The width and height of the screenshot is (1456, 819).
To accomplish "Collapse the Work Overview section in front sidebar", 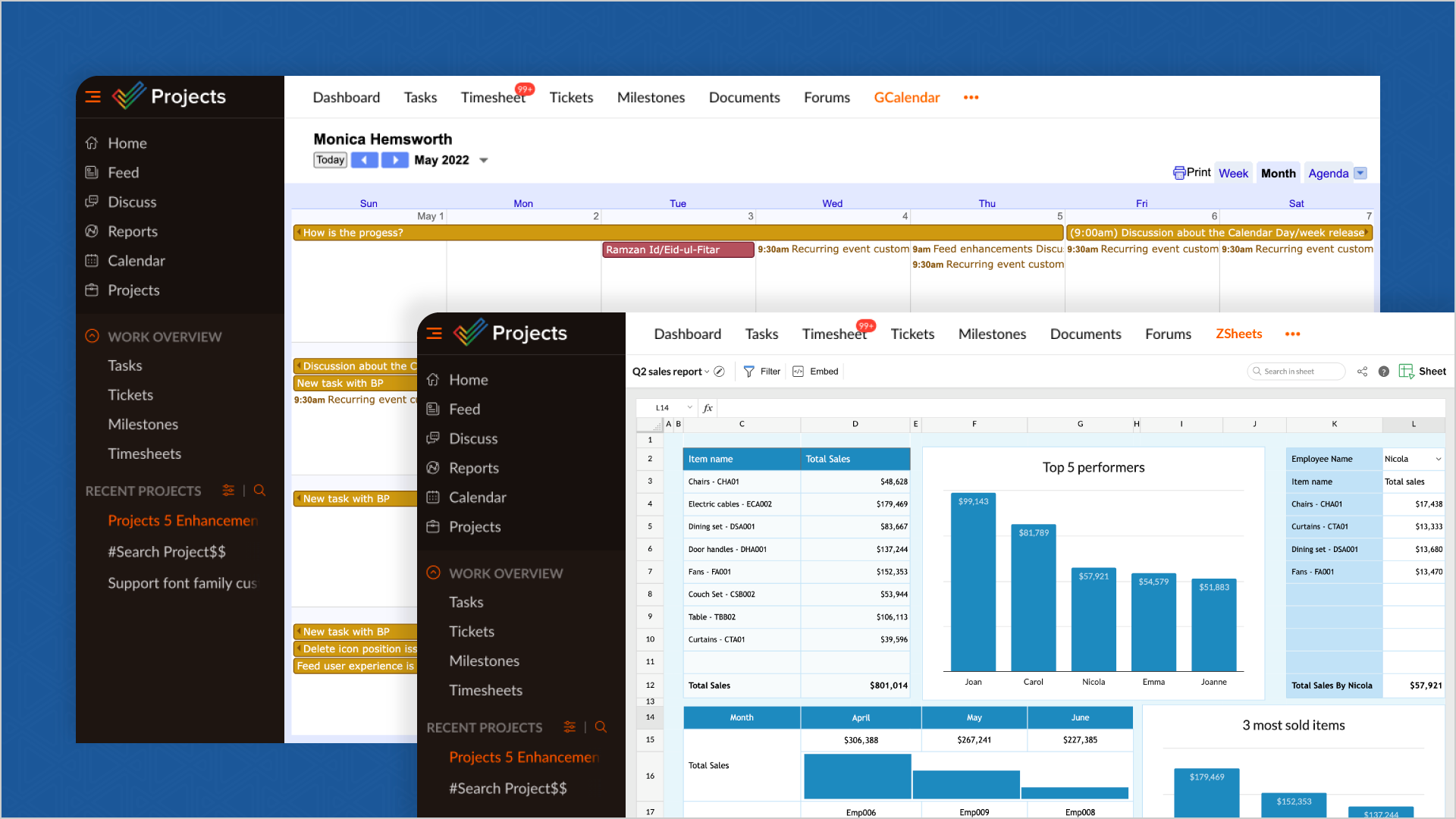I will point(433,573).
